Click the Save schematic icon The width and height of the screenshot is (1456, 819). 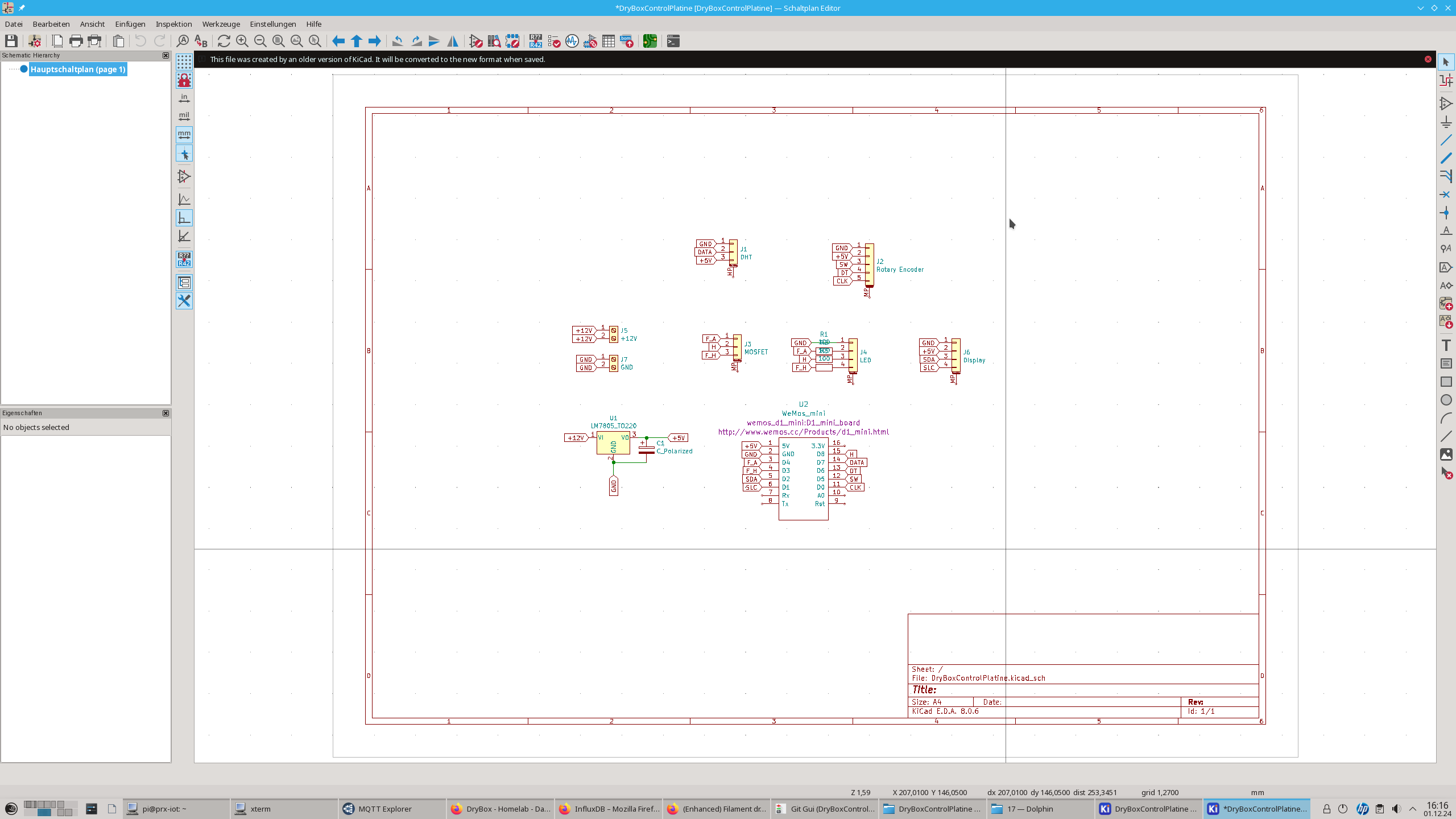[11, 41]
